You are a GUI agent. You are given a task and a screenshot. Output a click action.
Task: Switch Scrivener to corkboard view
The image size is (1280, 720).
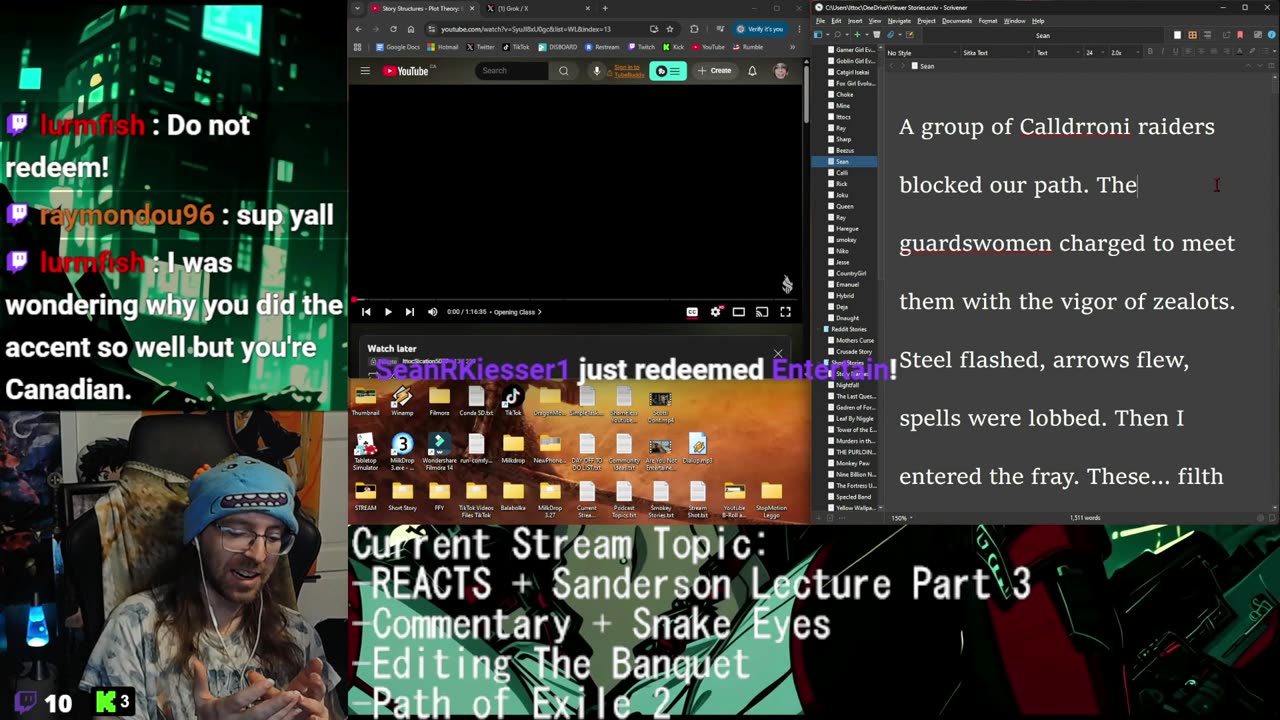pyautogui.click(x=1192, y=35)
